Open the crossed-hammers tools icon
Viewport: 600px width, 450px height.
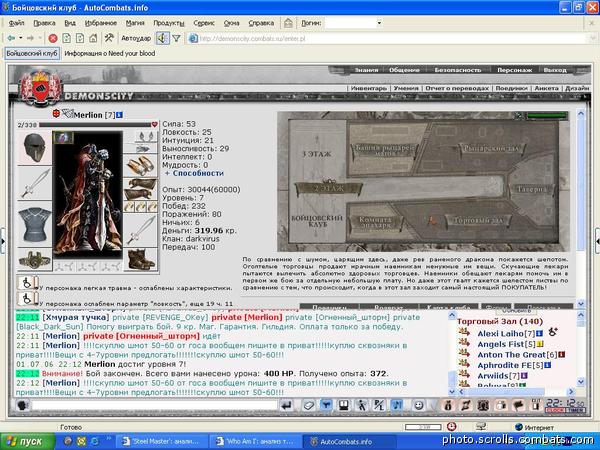[x=109, y=38]
